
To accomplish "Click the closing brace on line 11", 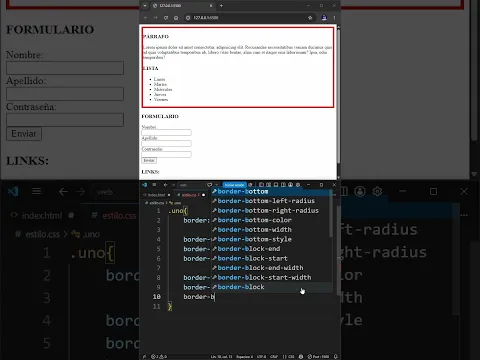I will [170, 306].
